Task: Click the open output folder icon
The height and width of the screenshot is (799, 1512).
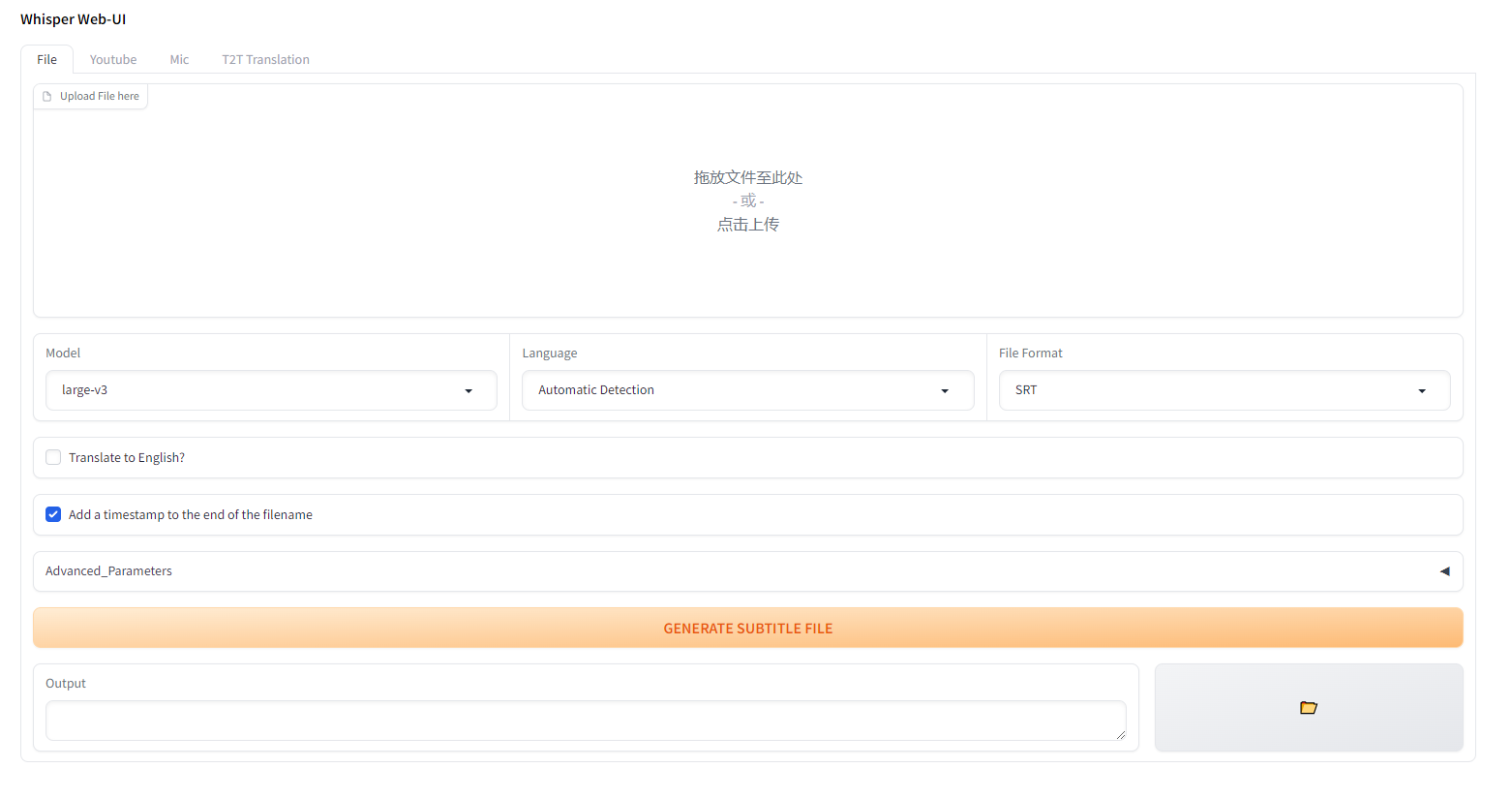Action: coord(1308,708)
